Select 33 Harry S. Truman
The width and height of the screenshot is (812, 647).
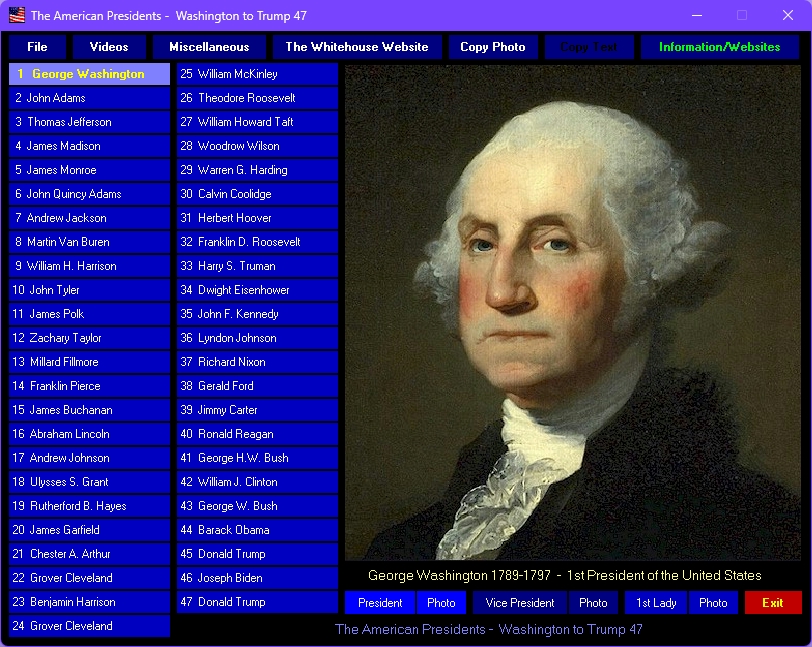(257, 266)
